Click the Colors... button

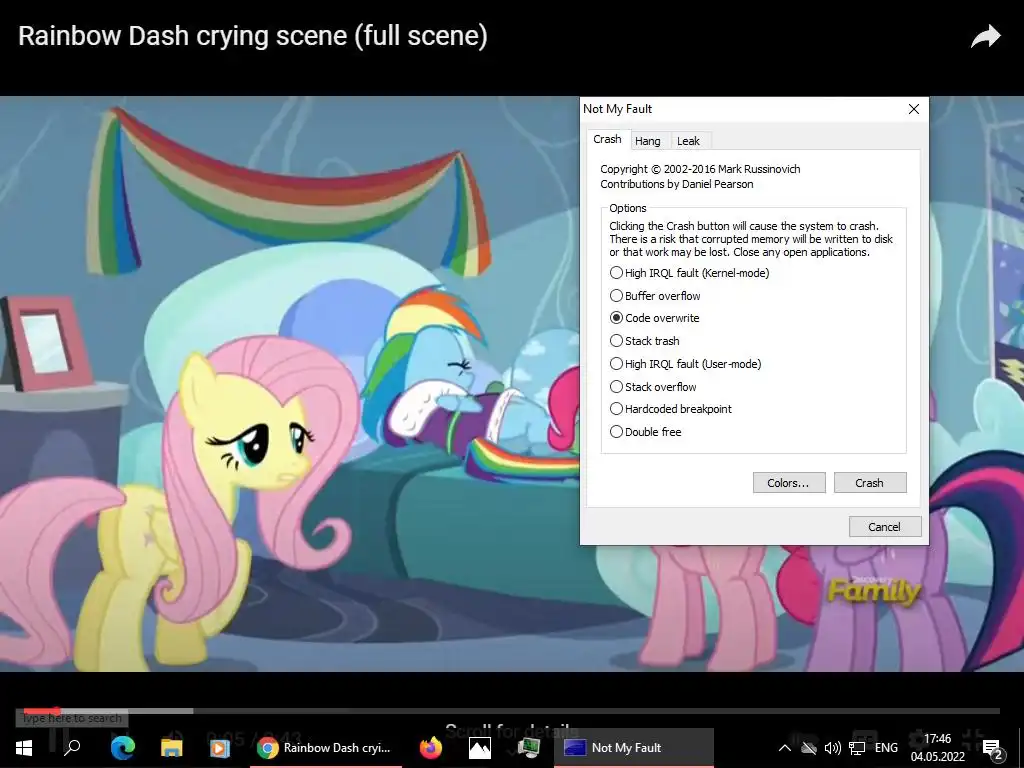point(789,483)
